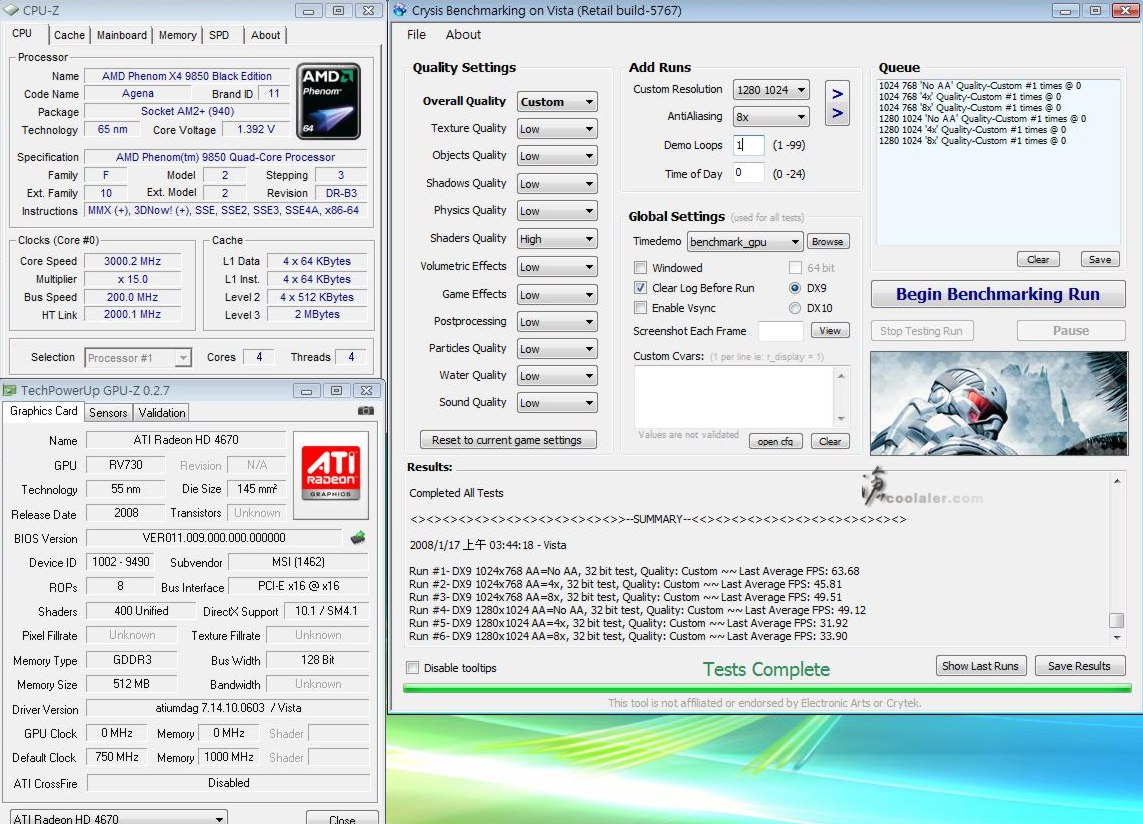Open the Timedemo dropdown
1143x824 pixels.
pos(745,241)
